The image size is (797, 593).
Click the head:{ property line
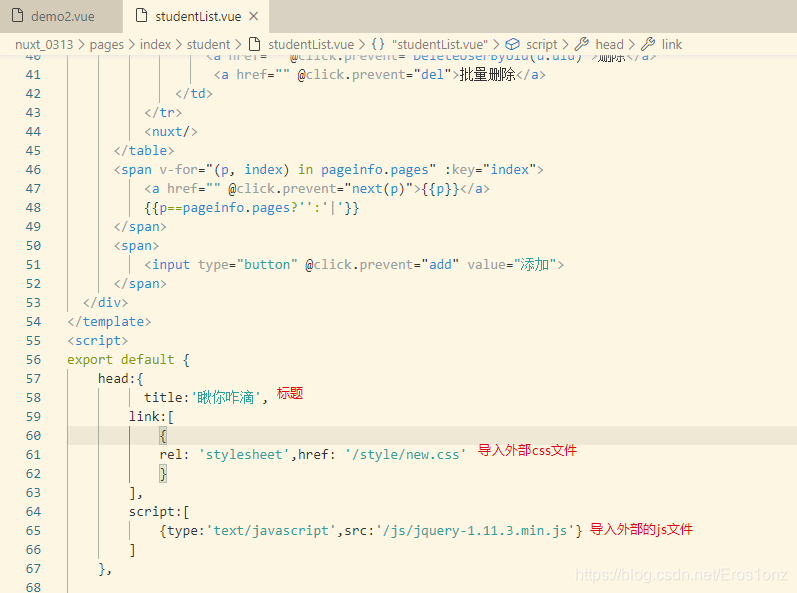(x=120, y=379)
